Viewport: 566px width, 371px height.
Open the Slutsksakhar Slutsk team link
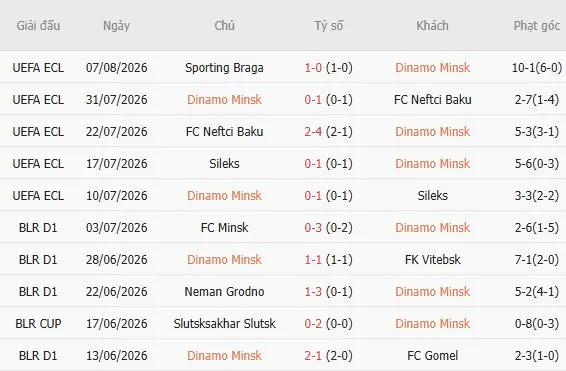pos(224,324)
